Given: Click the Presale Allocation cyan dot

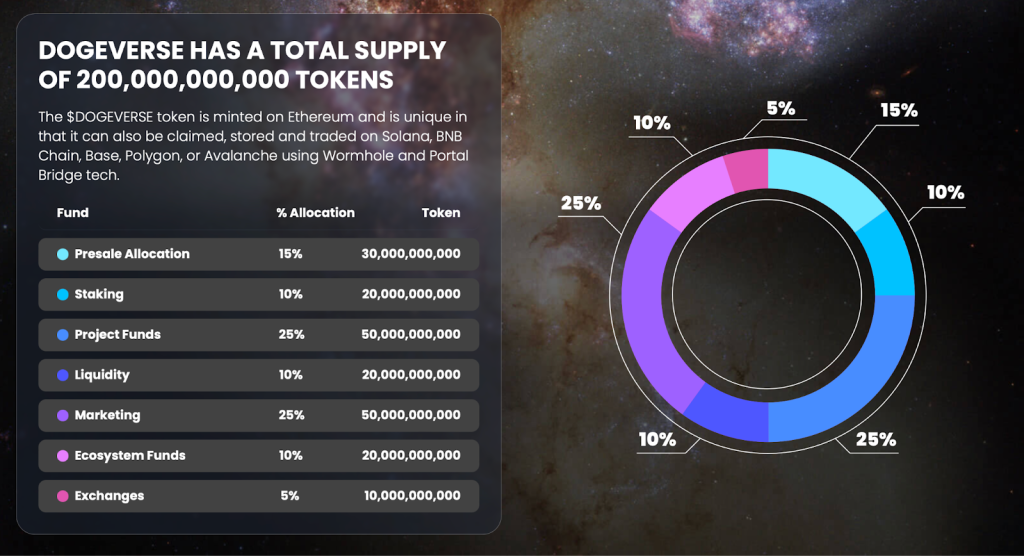Looking at the screenshot, I should tap(63, 254).
